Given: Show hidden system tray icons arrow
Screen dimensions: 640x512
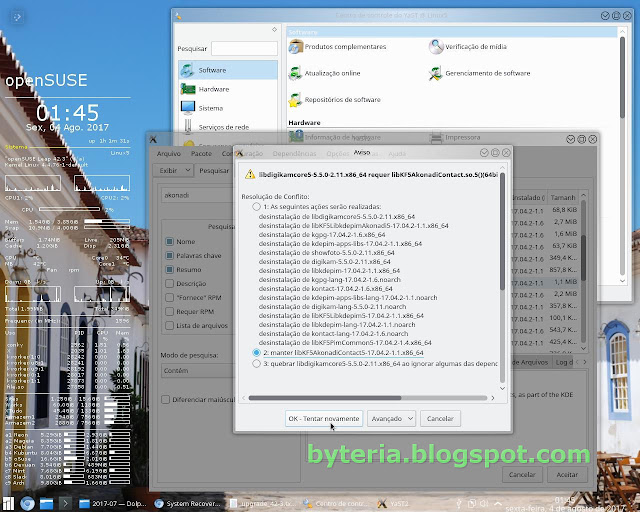Looking at the screenshot, I should pos(498,503).
